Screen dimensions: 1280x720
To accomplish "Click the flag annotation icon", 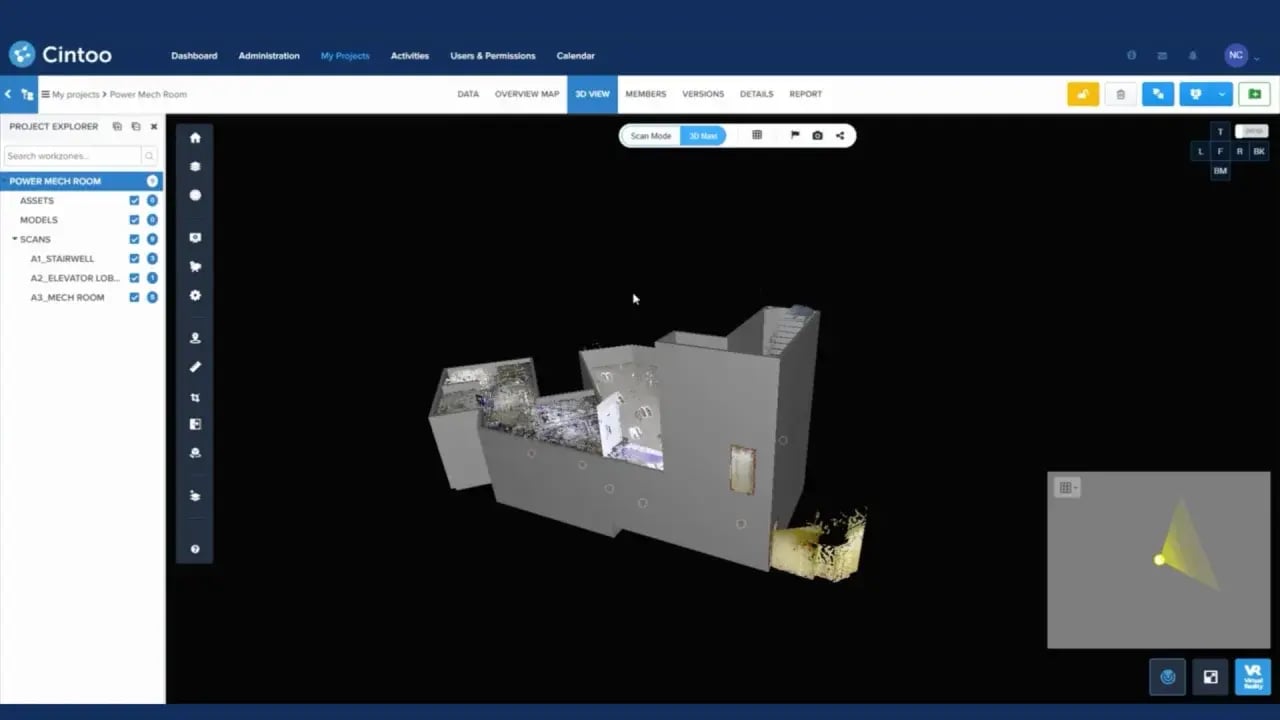I will coord(795,136).
